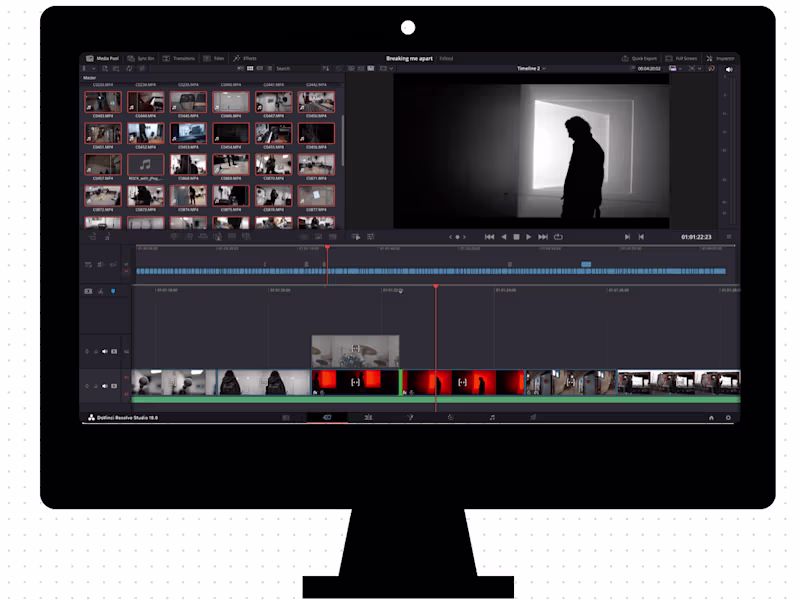The image size is (800, 600).
Task: Click the audio volume control in the toolbar
Action: pyautogui.click(x=729, y=70)
